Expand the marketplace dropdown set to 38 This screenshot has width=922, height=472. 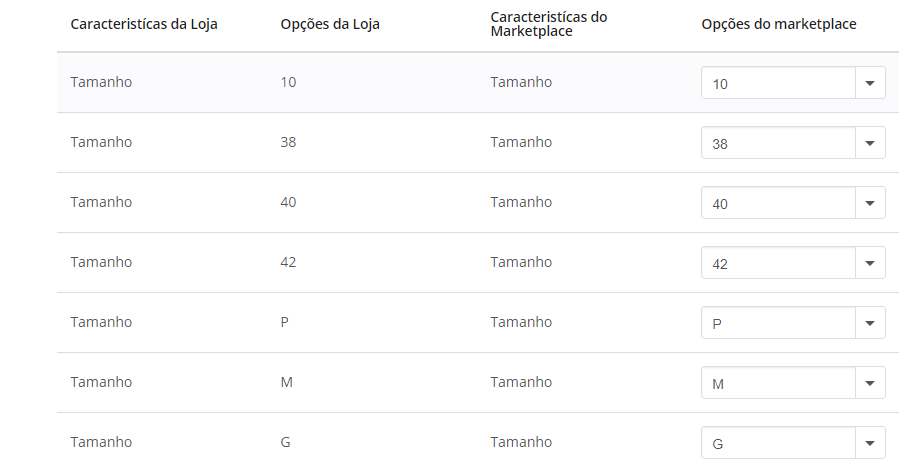(793, 143)
